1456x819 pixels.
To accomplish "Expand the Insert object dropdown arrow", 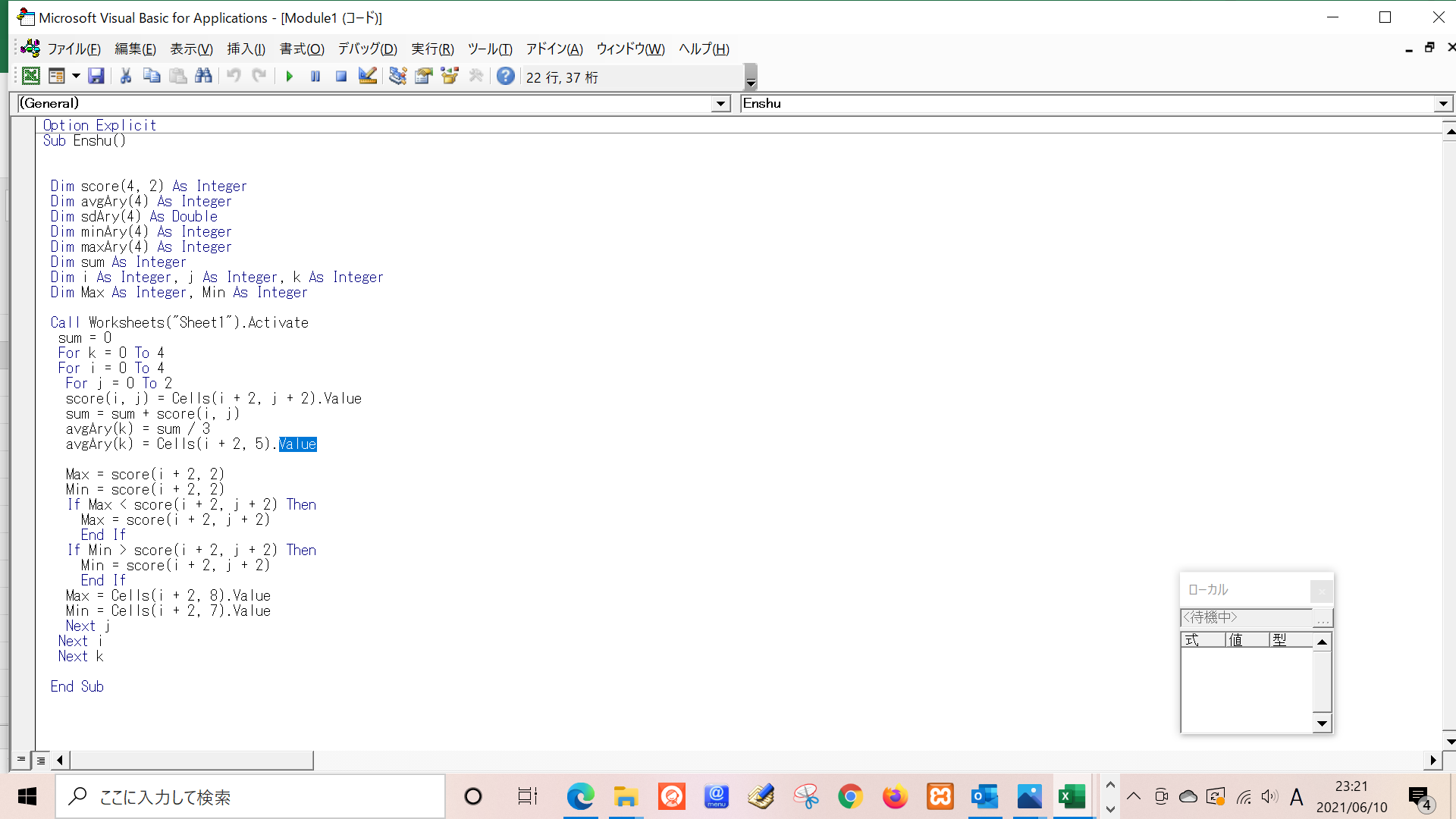I will pyautogui.click(x=76, y=76).
